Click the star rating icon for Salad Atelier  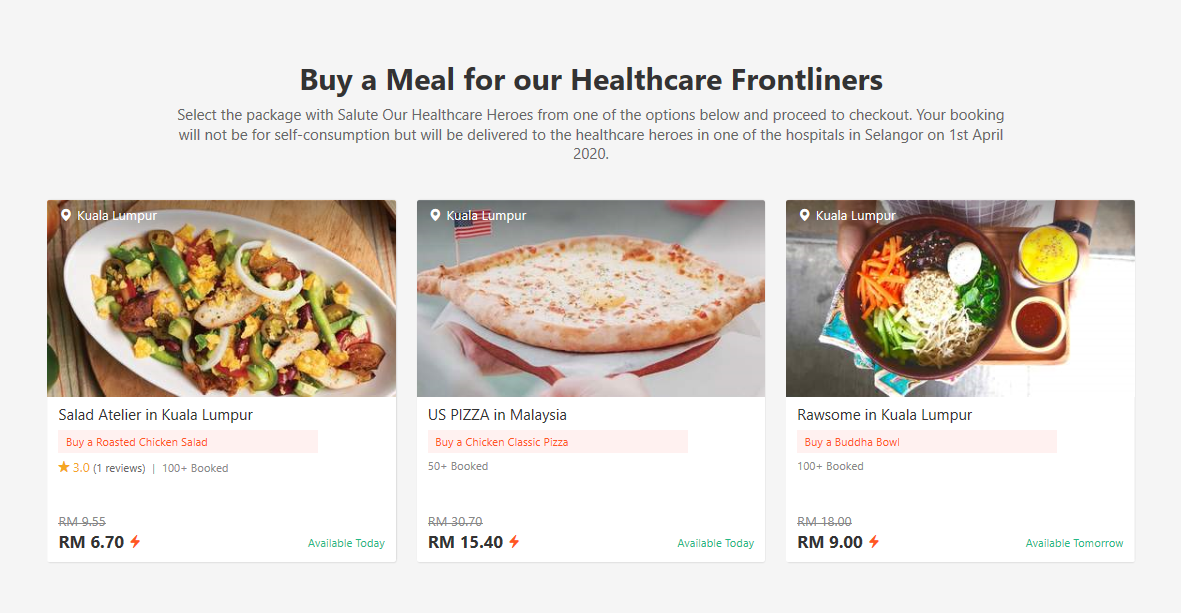(64, 467)
